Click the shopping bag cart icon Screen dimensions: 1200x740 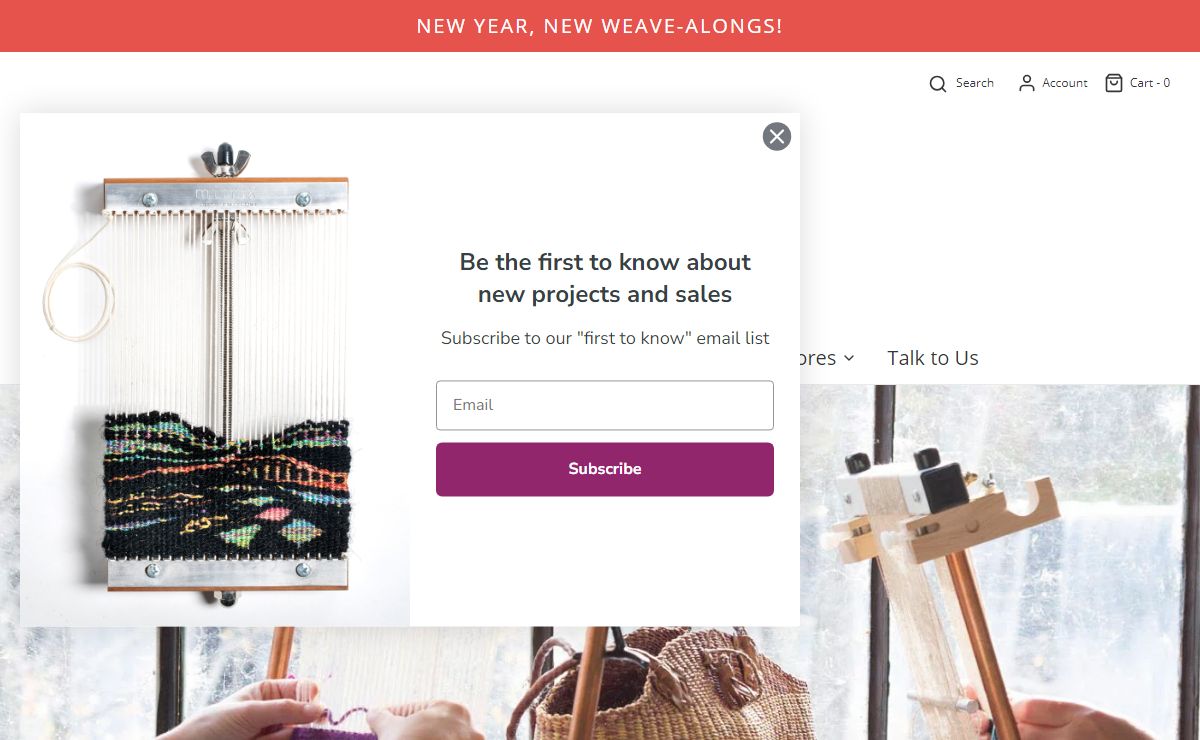(x=1113, y=83)
